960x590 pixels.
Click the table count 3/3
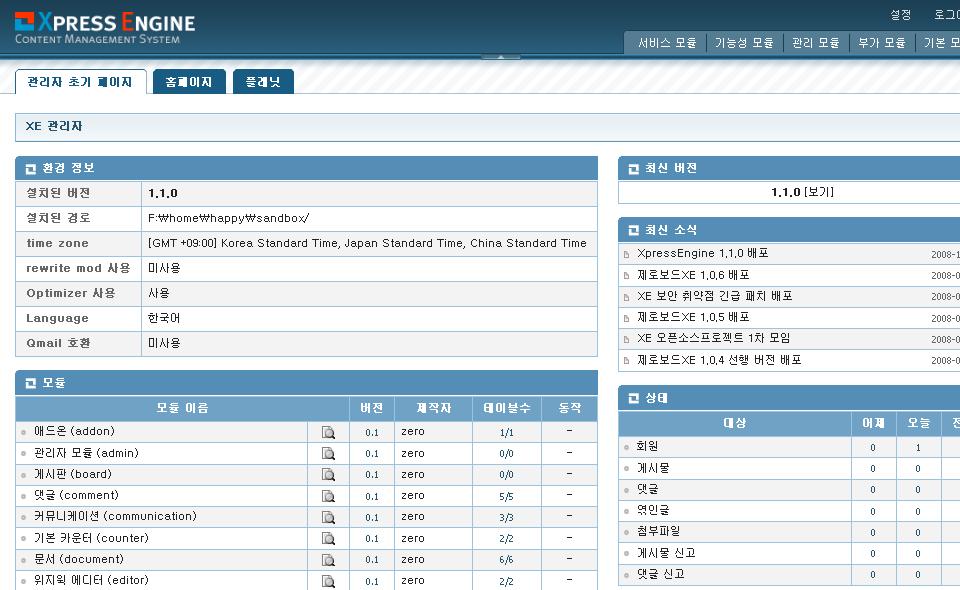click(x=506, y=518)
